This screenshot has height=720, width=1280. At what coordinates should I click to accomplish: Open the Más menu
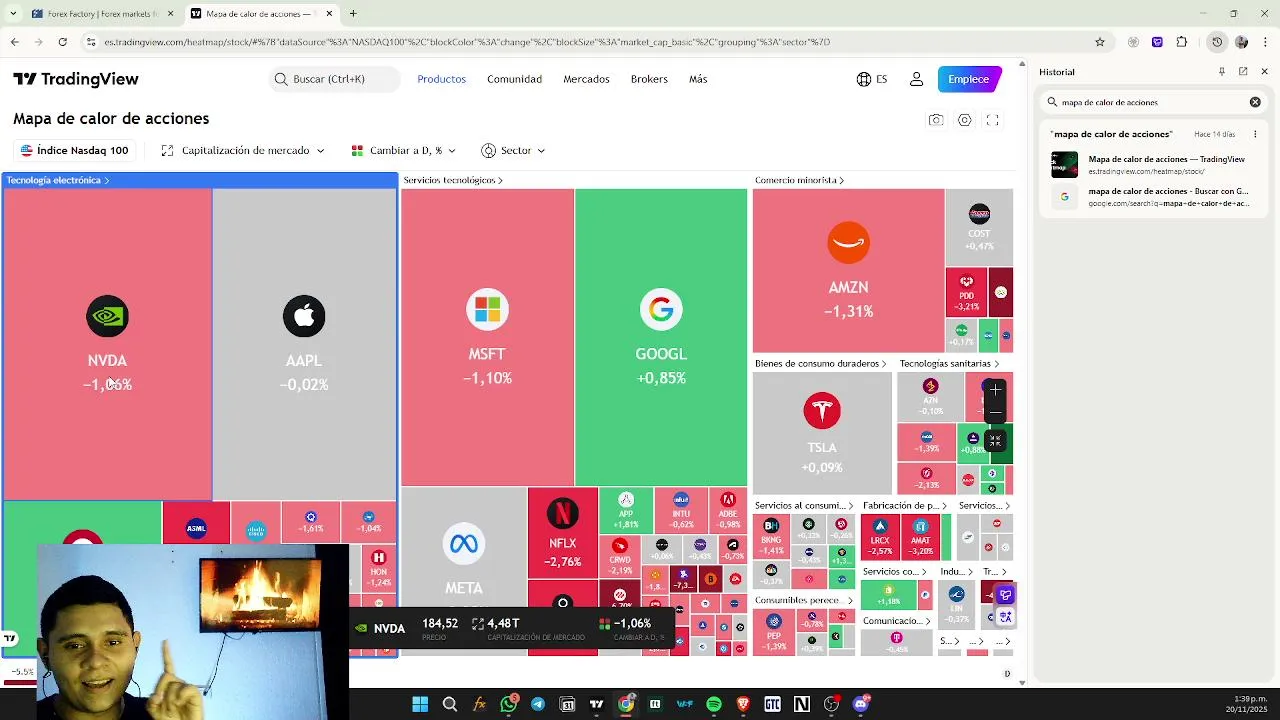click(x=698, y=79)
